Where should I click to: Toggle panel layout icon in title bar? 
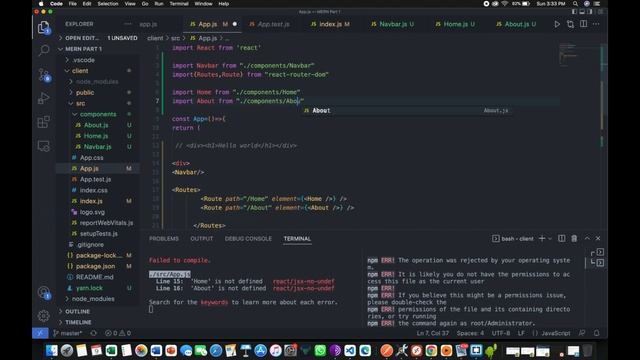coord(582,12)
